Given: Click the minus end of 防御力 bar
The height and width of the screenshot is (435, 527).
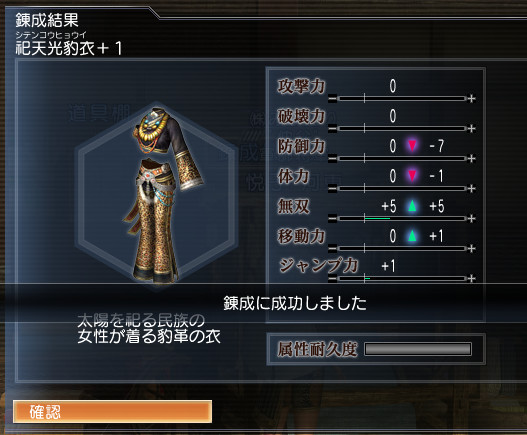Looking at the screenshot, I should (332, 158).
